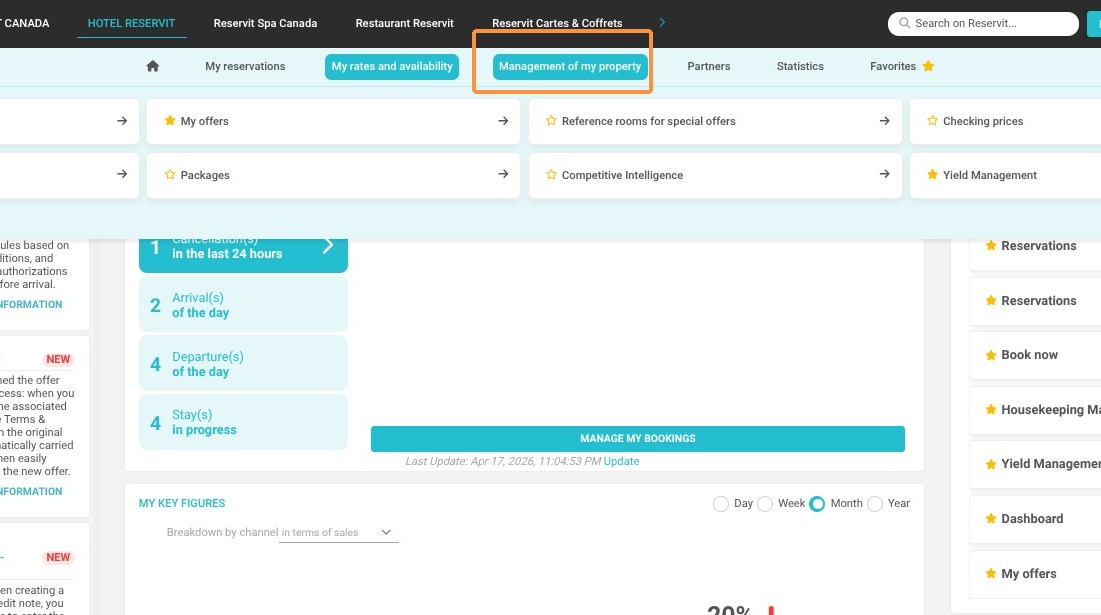Click in Search on Reservit field
Image resolution: width=1101 pixels, height=615 pixels.
(983, 23)
